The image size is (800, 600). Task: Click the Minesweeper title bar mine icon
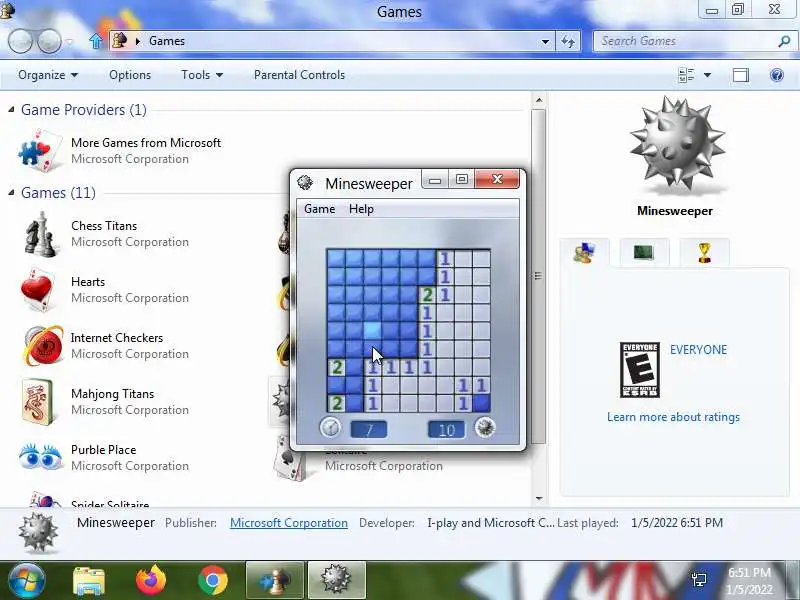coord(305,182)
